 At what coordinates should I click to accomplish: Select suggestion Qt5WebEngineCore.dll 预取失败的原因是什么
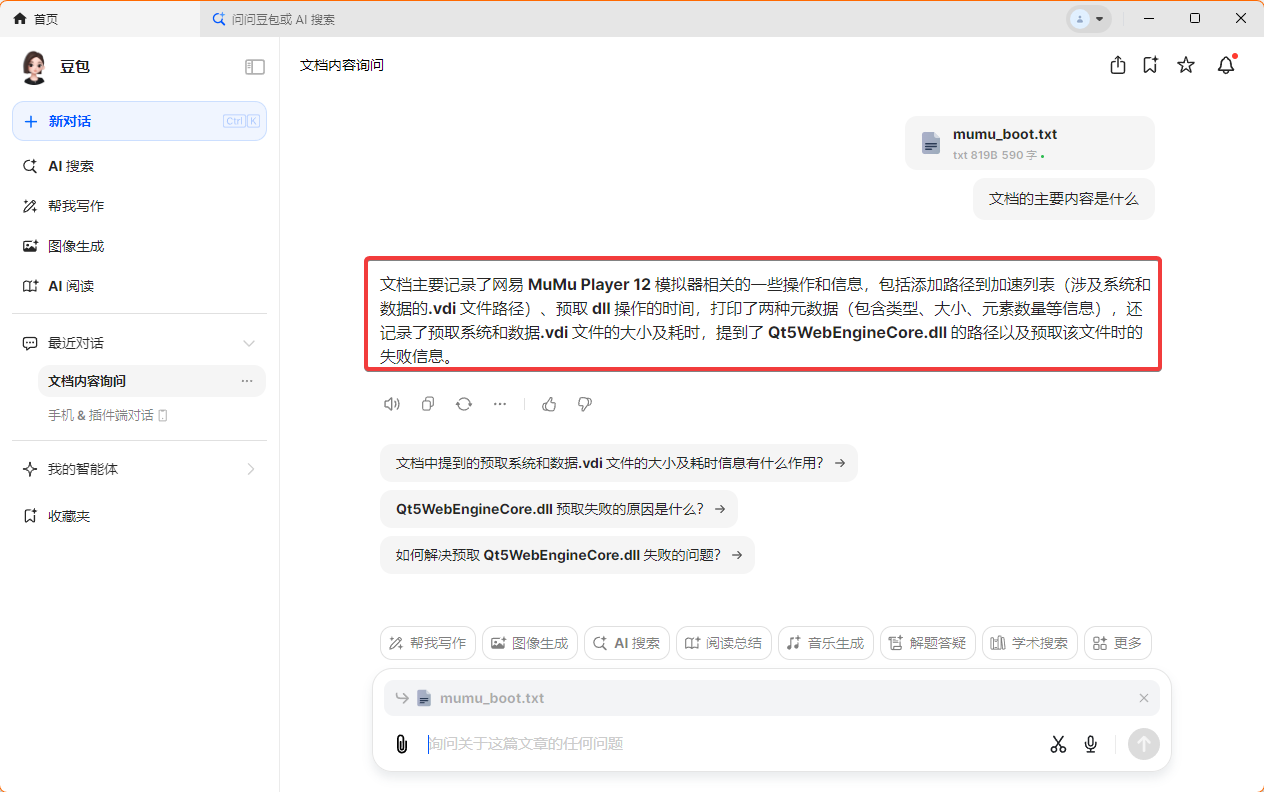(x=559, y=509)
